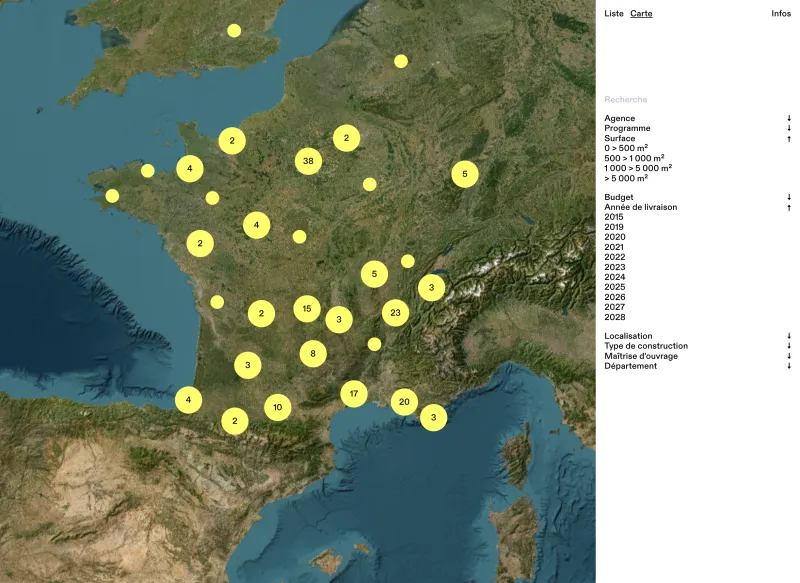The image size is (800, 583).
Task: Select the unnumbered marker over southern England
Action: tap(234, 31)
